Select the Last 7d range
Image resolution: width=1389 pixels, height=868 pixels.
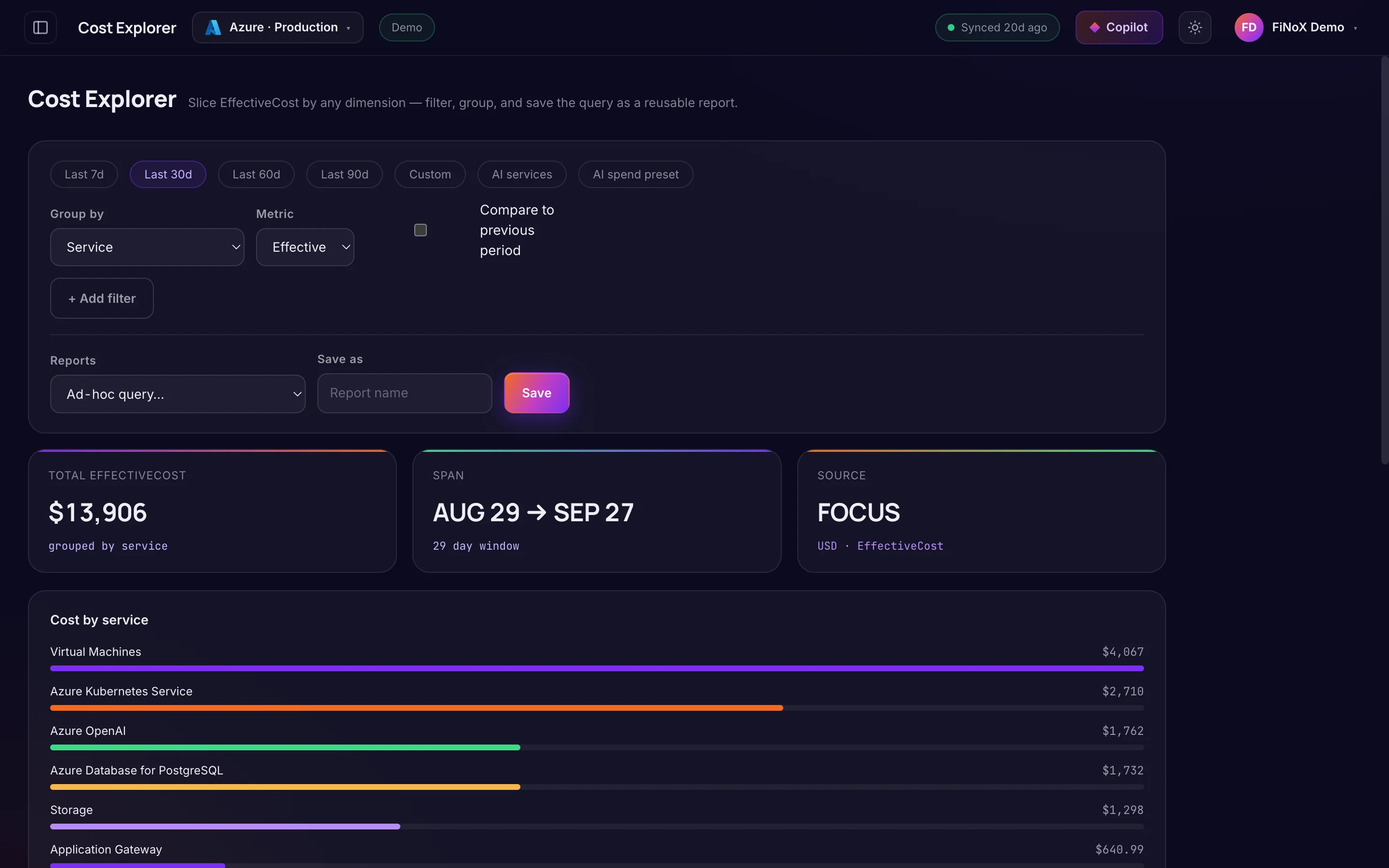[x=84, y=175]
